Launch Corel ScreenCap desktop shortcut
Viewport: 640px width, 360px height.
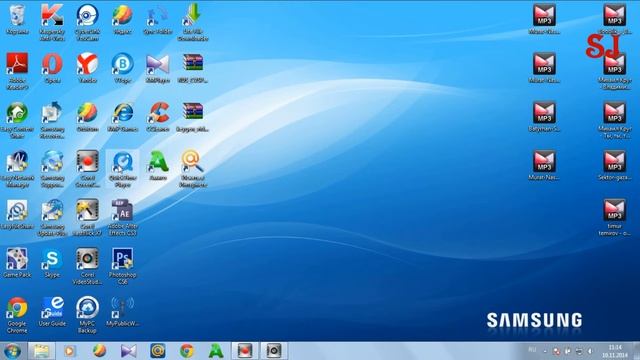(87, 169)
